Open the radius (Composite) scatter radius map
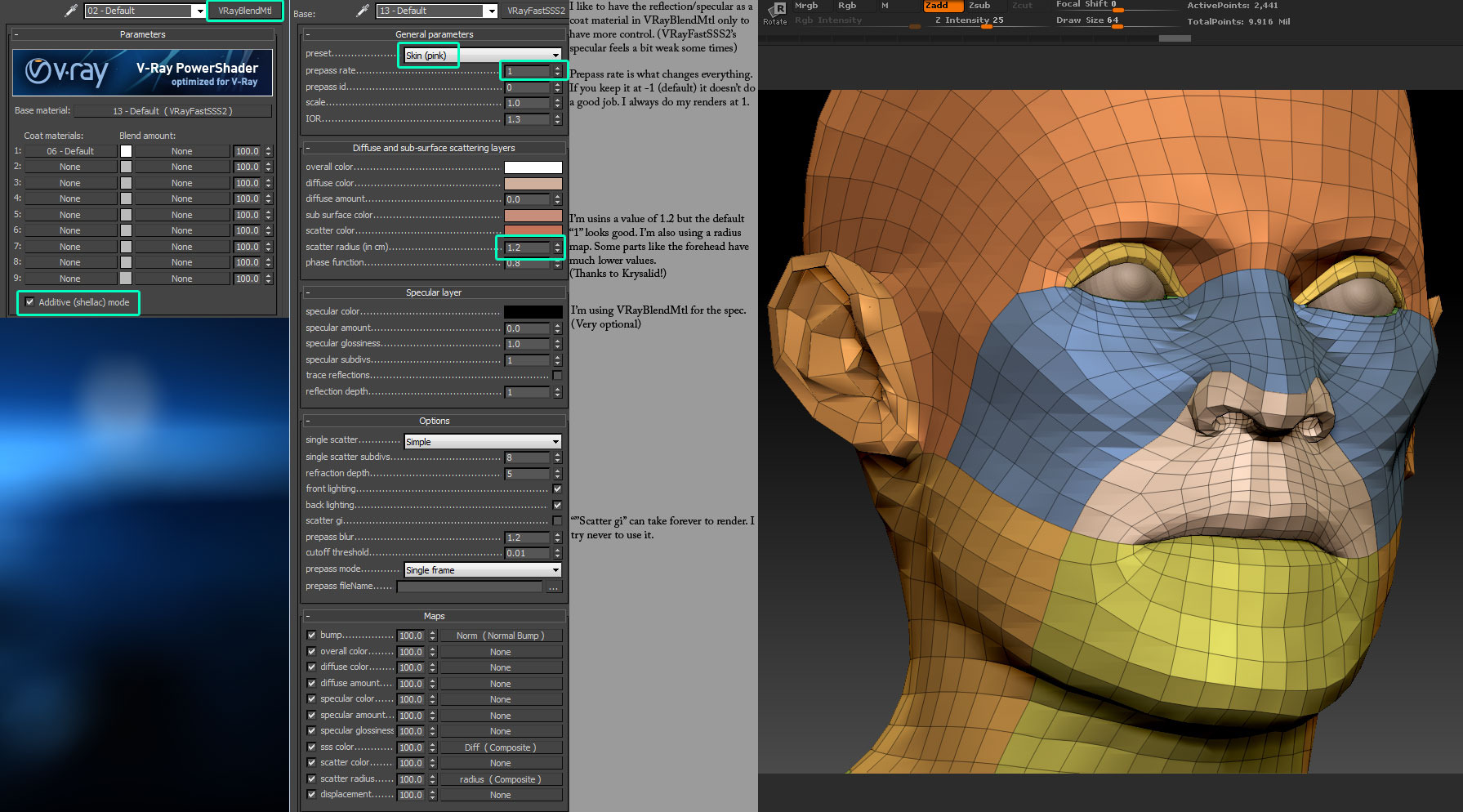 pos(501,779)
